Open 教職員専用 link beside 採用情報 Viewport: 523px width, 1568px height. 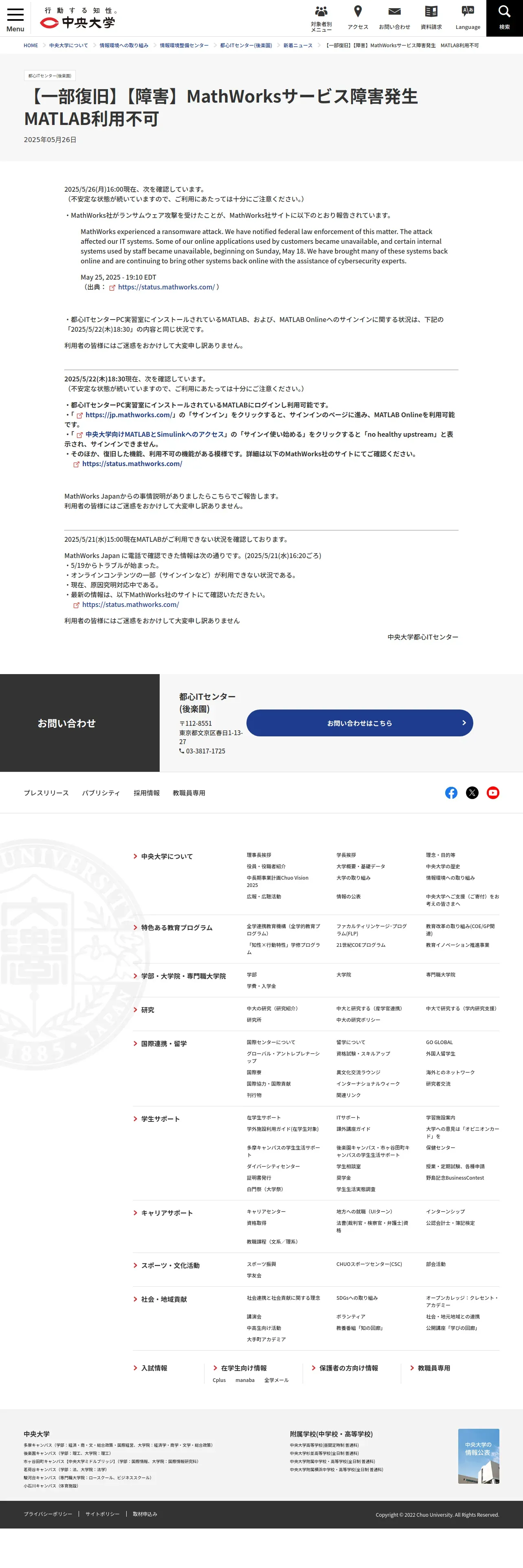click(189, 793)
